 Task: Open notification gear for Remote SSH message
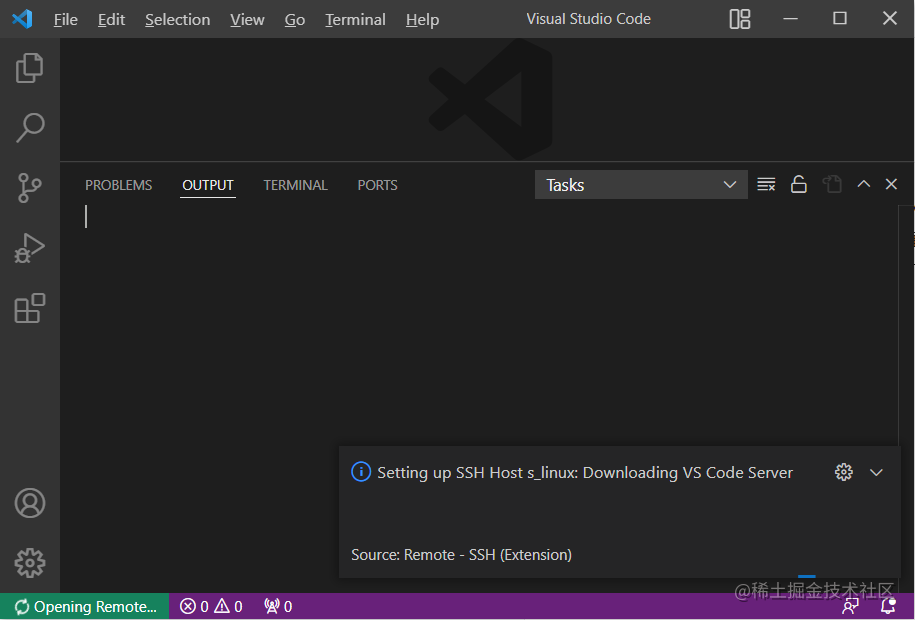pos(843,472)
